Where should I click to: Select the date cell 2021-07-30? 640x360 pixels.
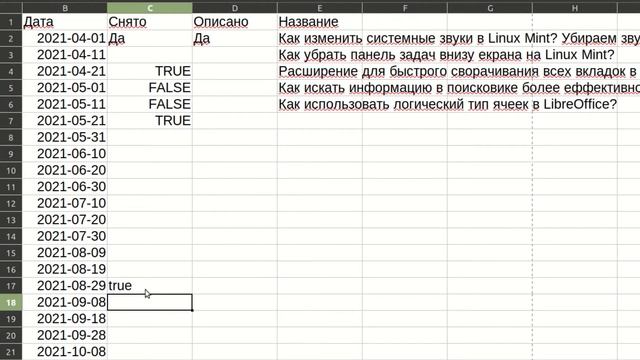64,236
